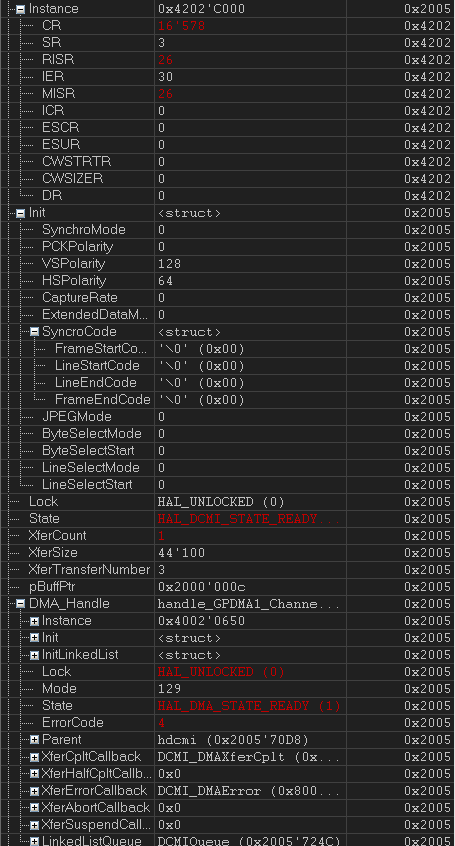The width and height of the screenshot is (455, 846).
Task: Expand DMA_Handle Instance 0x4002'0650
Action: [x=34, y=621]
